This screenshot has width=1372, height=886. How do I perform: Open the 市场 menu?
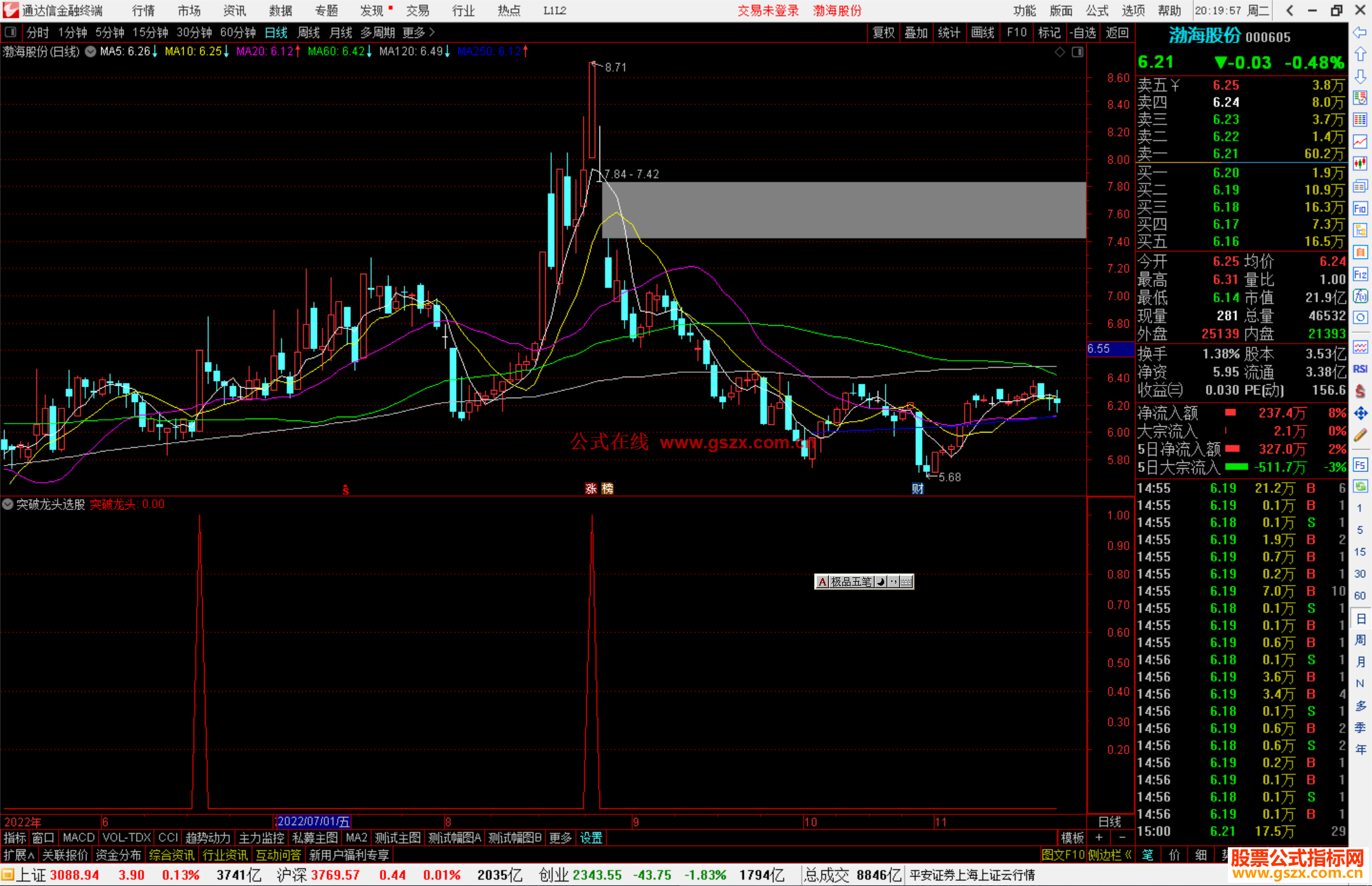tap(189, 11)
